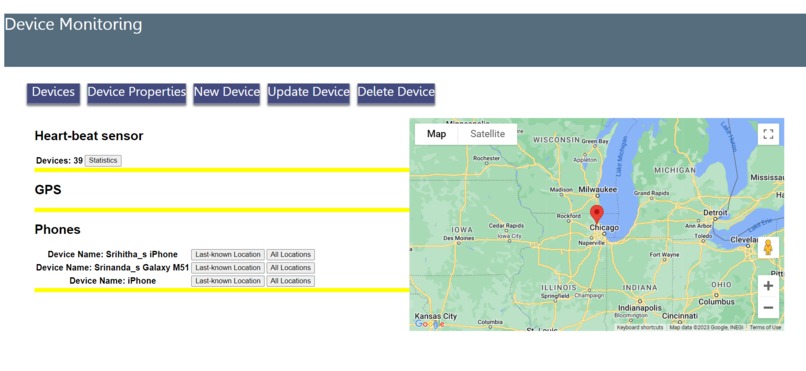
Task: Click the Detroit label on the map
Action: pyautogui.click(x=716, y=212)
